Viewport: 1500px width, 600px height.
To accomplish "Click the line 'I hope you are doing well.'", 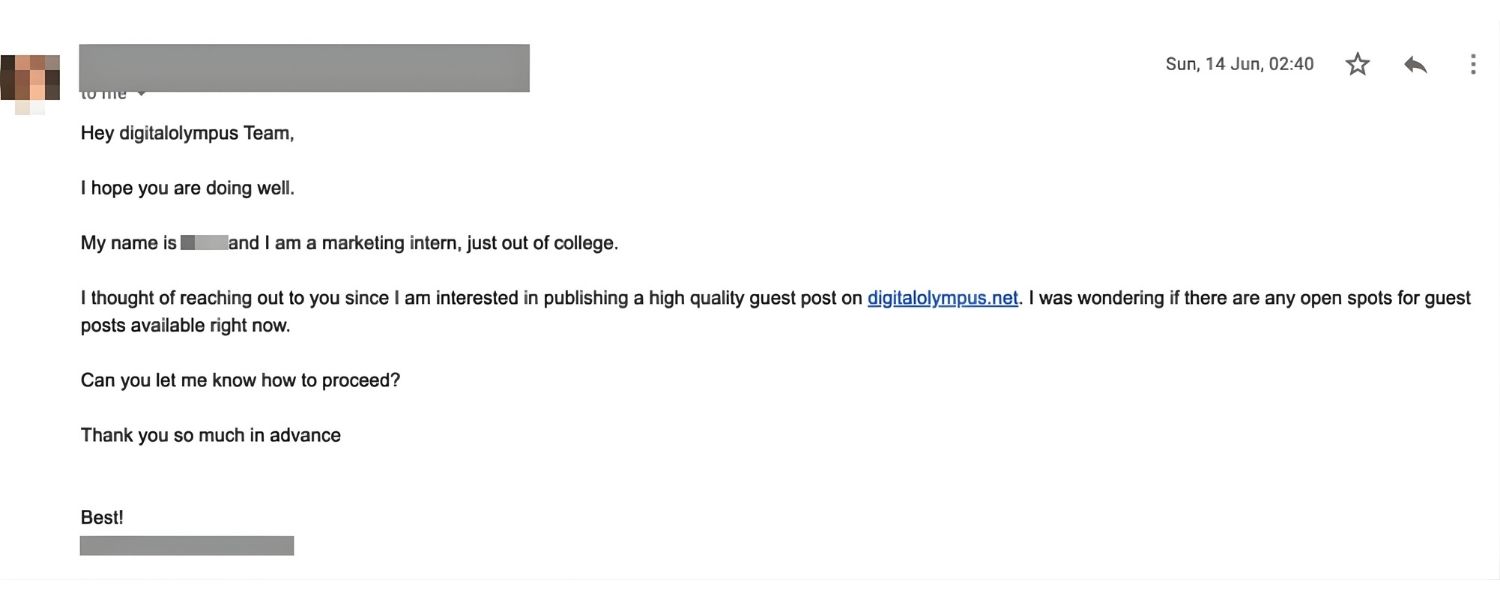I will (x=187, y=187).
